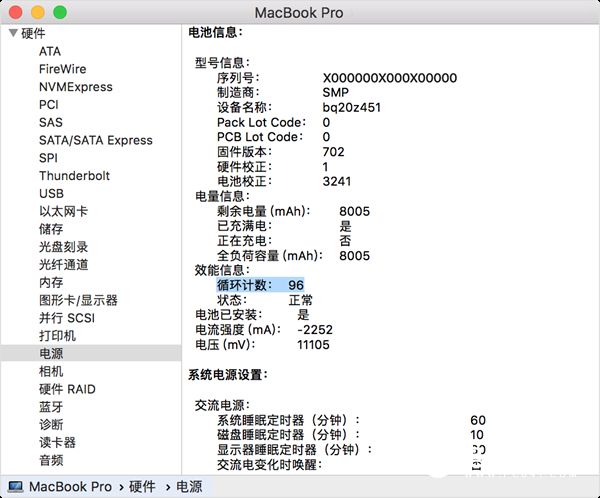Viewport: 600px width, 498px height.
Task: Open the 以太网卡 section
Action: pos(63,211)
